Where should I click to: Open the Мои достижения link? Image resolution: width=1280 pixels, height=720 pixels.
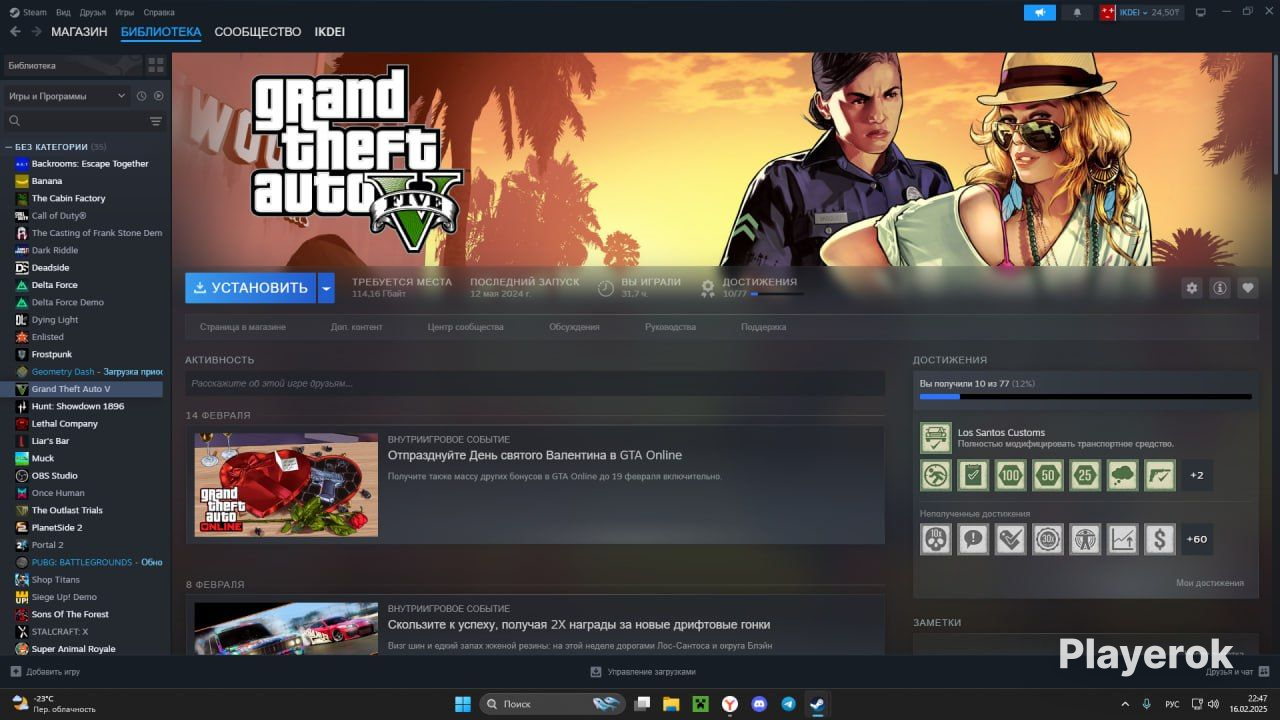coord(1210,583)
